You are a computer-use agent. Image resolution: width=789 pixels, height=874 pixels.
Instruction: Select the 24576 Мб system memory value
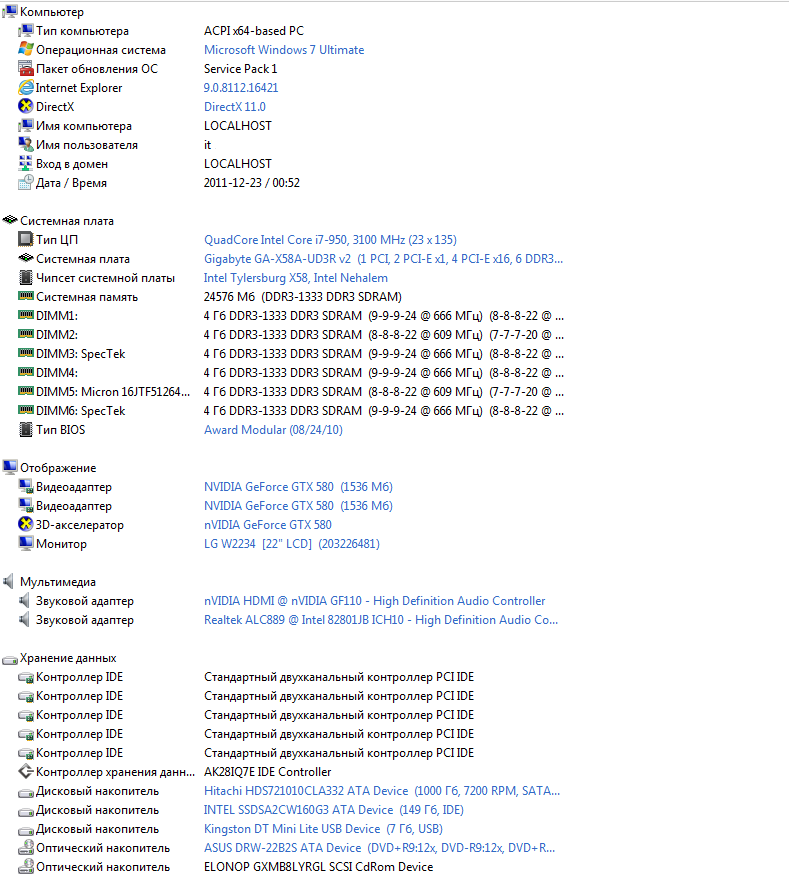(303, 297)
